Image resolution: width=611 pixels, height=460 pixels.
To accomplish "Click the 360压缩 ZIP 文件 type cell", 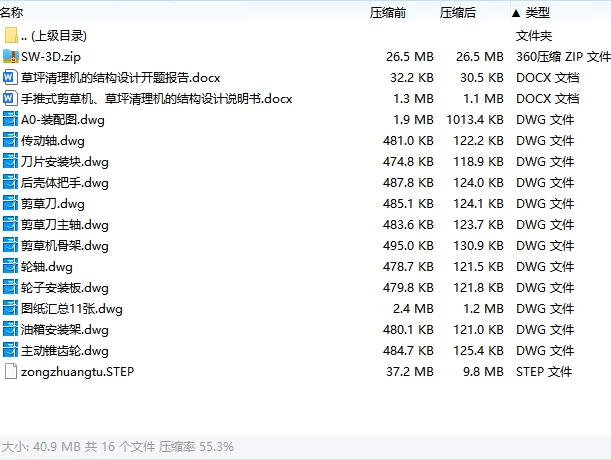I will click(x=563, y=57).
